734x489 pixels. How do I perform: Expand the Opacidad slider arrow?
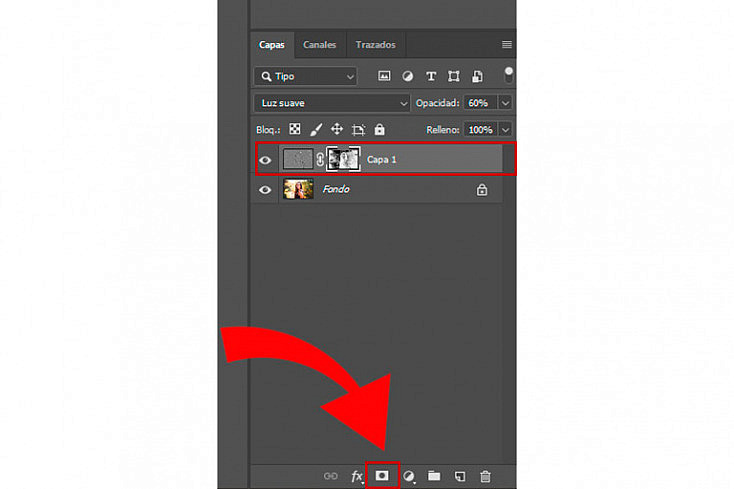pos(505,103)
